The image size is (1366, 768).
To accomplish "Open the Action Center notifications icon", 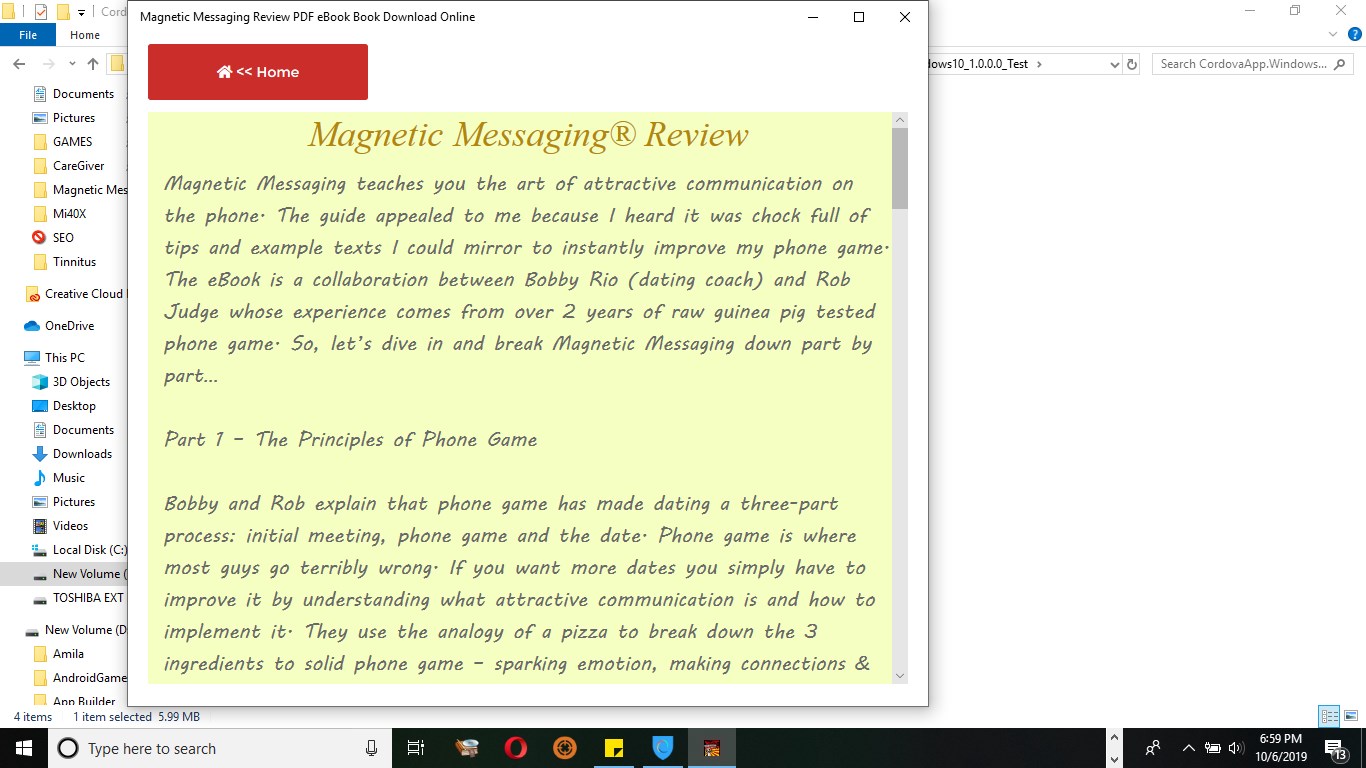I will [x=1334, y=748].
